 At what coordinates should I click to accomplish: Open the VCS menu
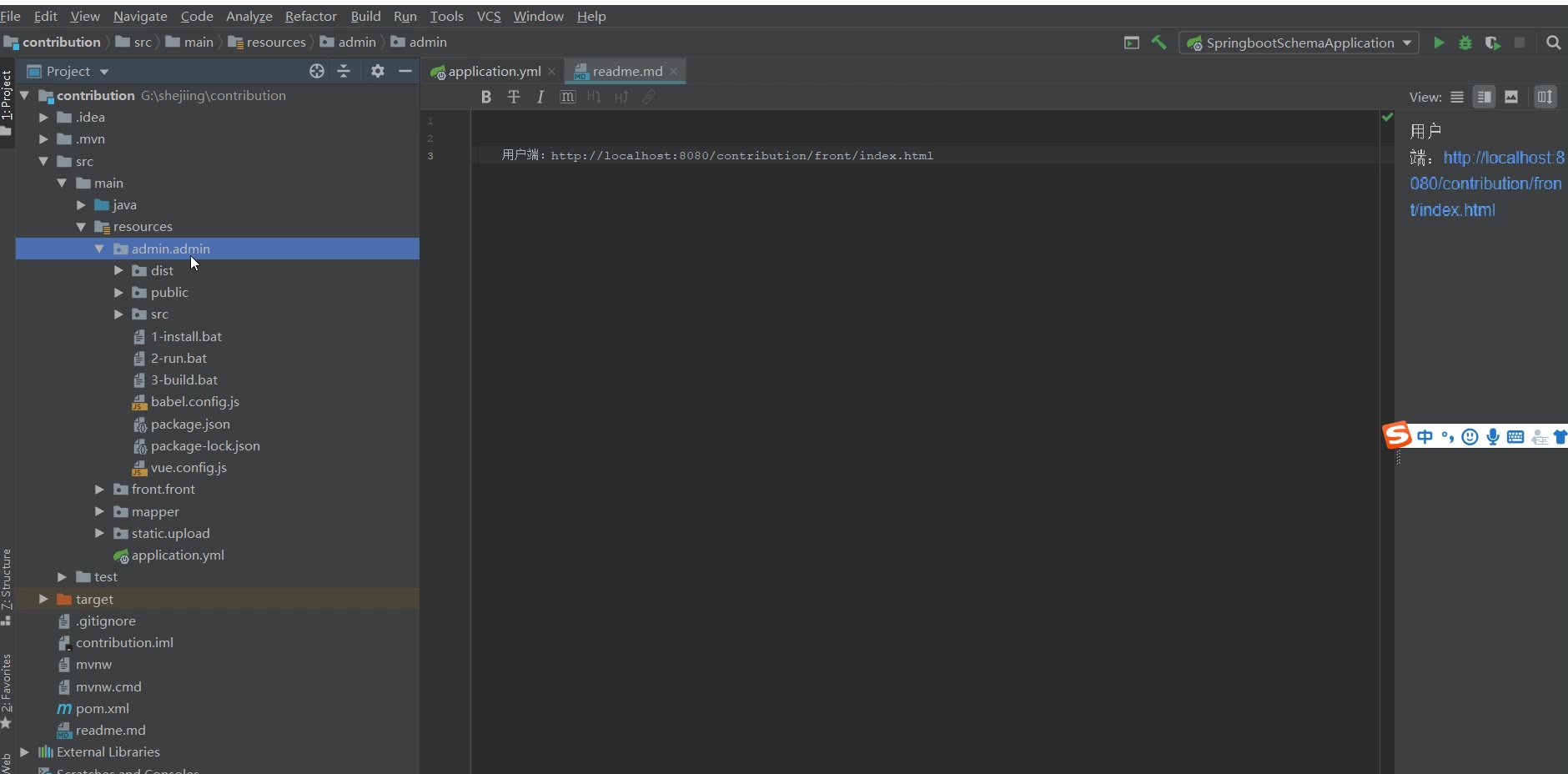coord(489,16)
